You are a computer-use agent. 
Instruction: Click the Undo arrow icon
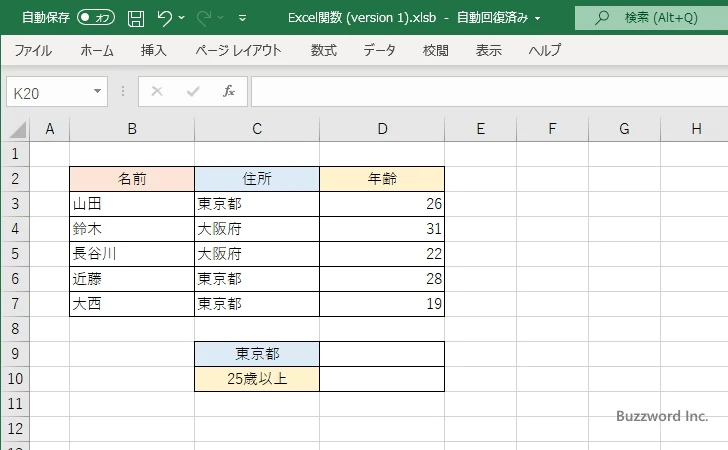[x=164, y=18]
